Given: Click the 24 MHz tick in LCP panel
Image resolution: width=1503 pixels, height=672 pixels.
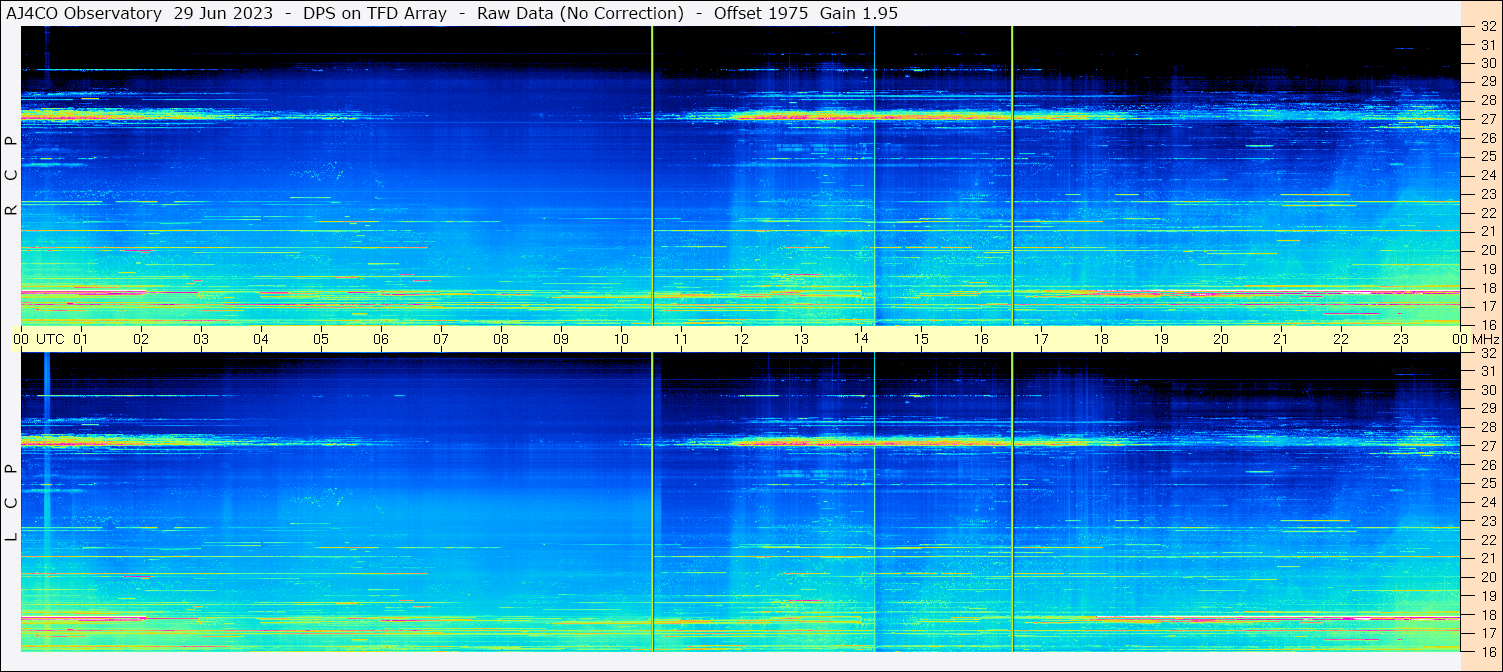Looking at the screenshot, I should (x=1488, y=502).
